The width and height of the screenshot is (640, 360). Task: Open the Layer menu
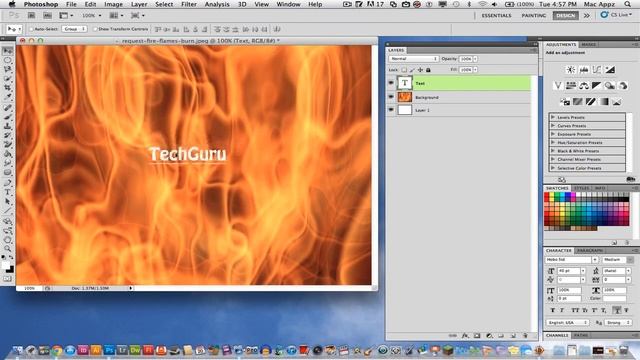[x=139, y=4]
